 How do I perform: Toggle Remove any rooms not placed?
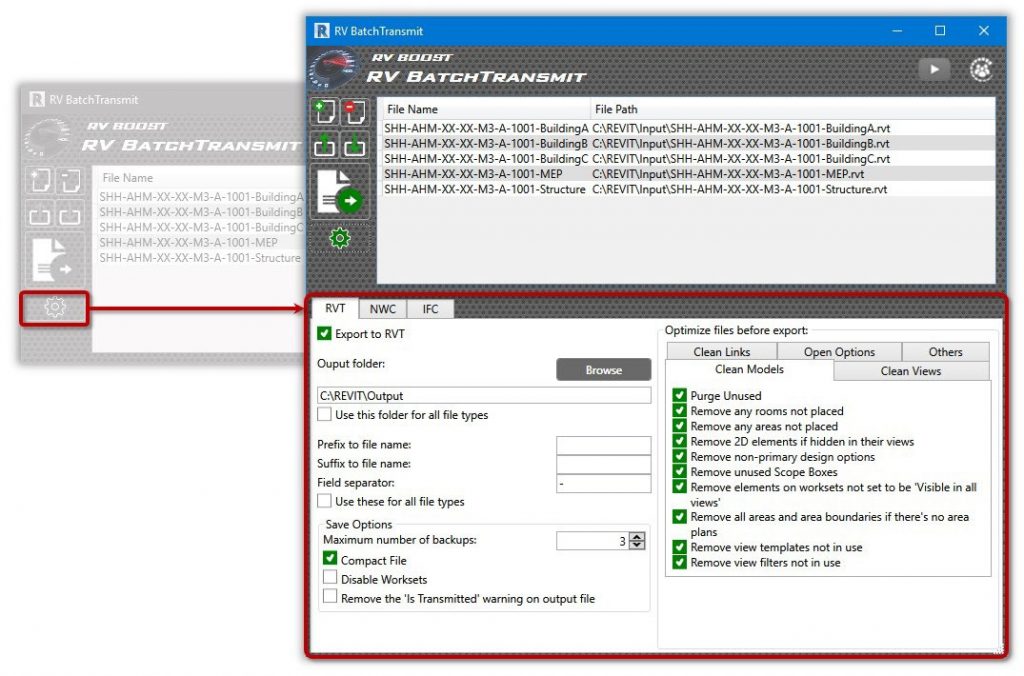coord(679,410)
